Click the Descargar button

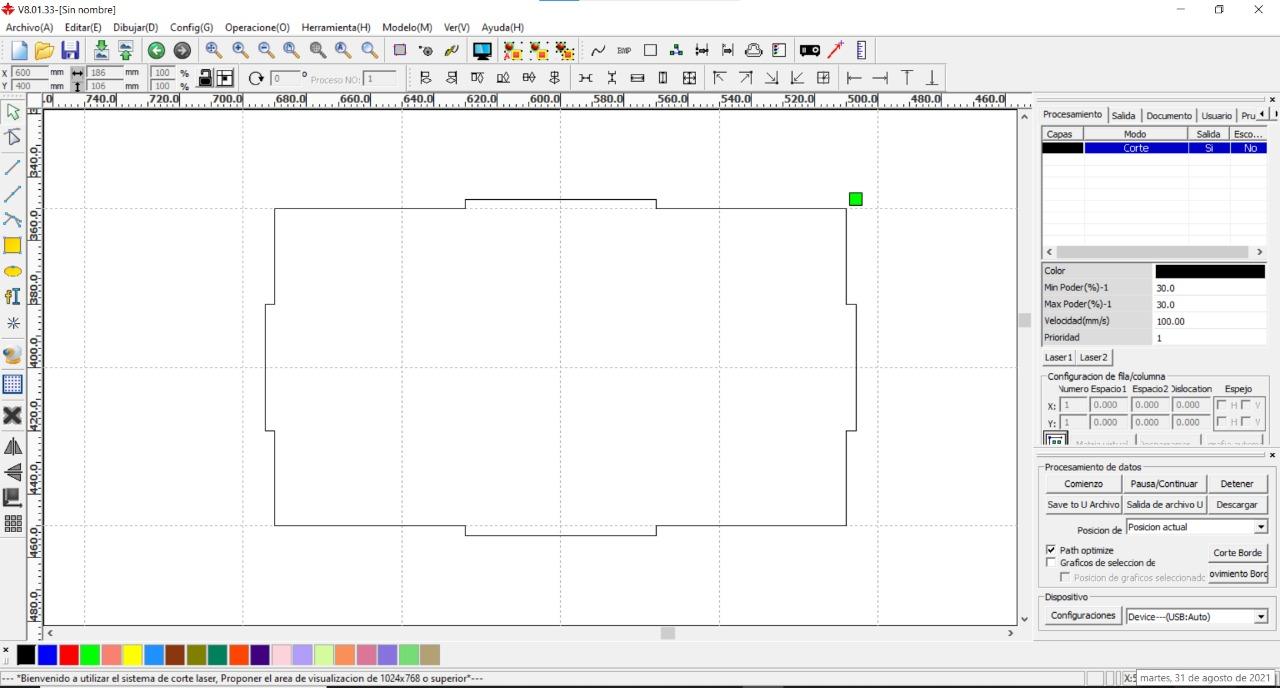pos(1237,505)
